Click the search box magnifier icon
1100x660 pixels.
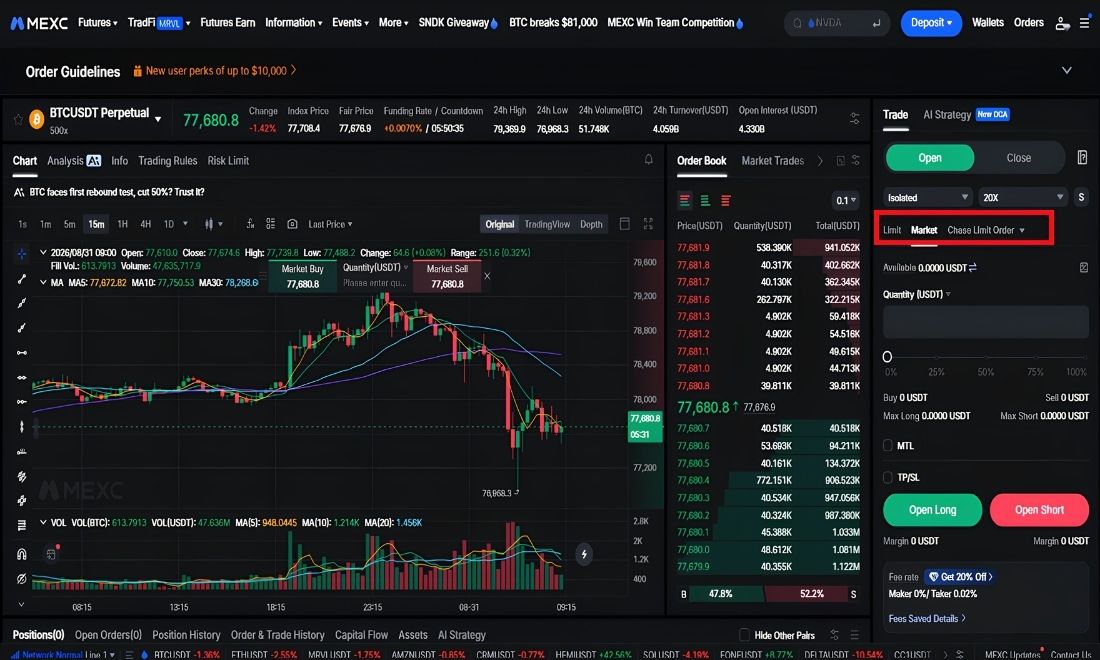pos(798,23)
